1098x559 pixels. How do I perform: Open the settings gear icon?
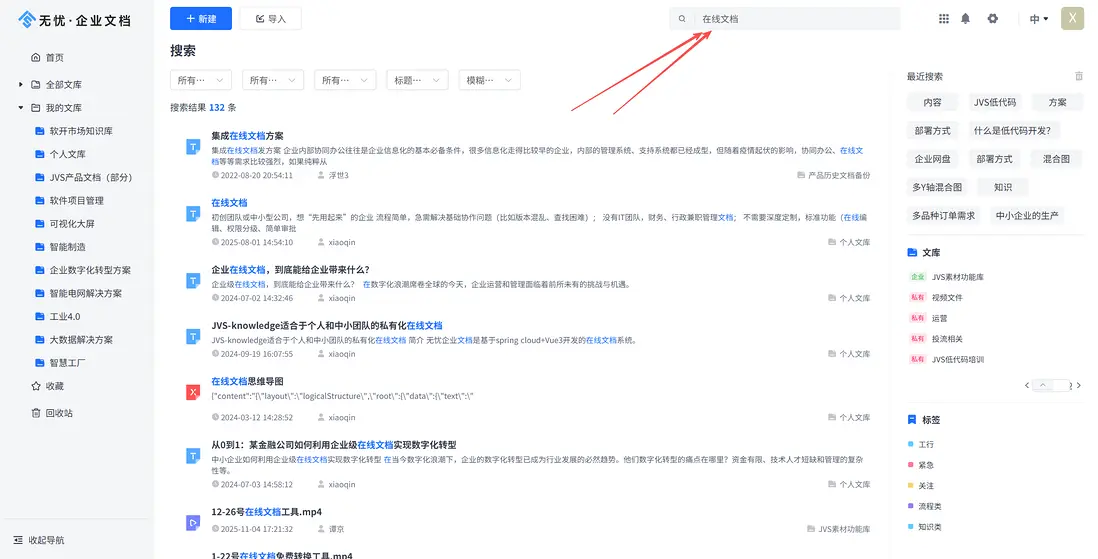click(992, 19)
